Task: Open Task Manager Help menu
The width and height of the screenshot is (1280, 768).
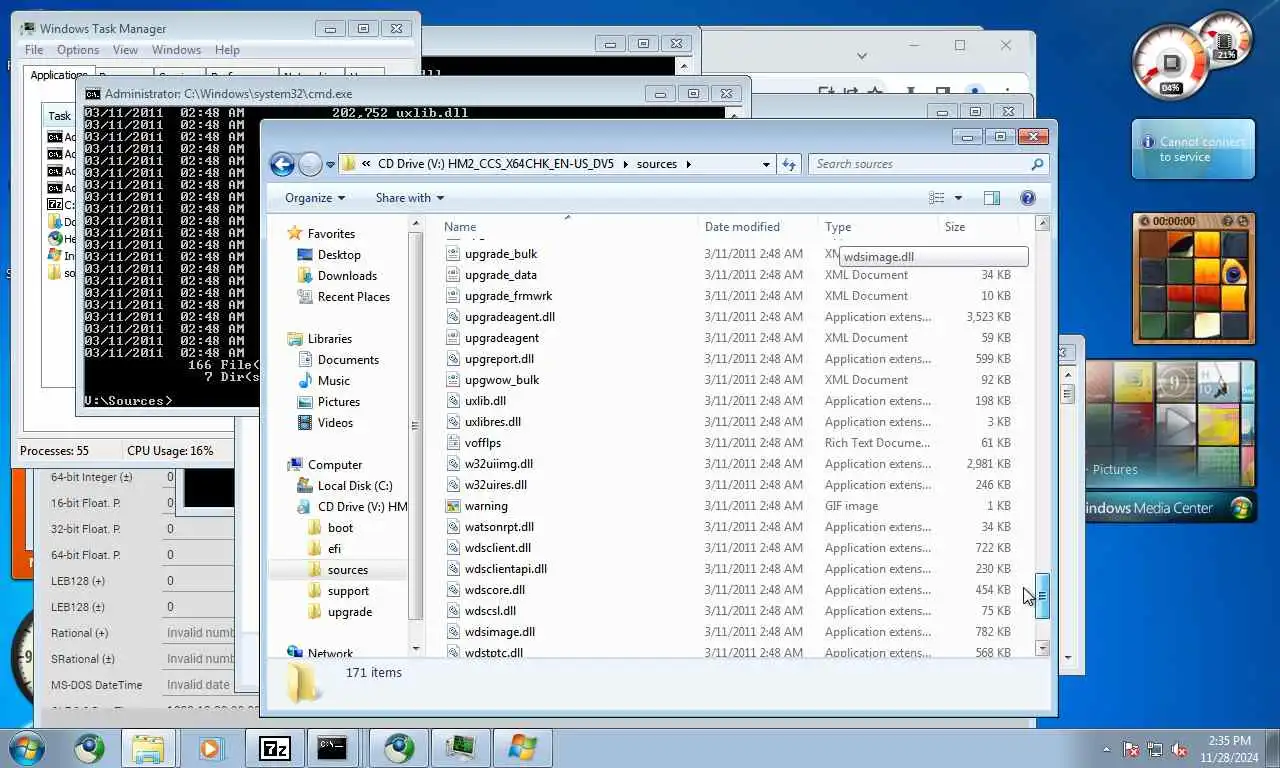Action: [227, 50]
